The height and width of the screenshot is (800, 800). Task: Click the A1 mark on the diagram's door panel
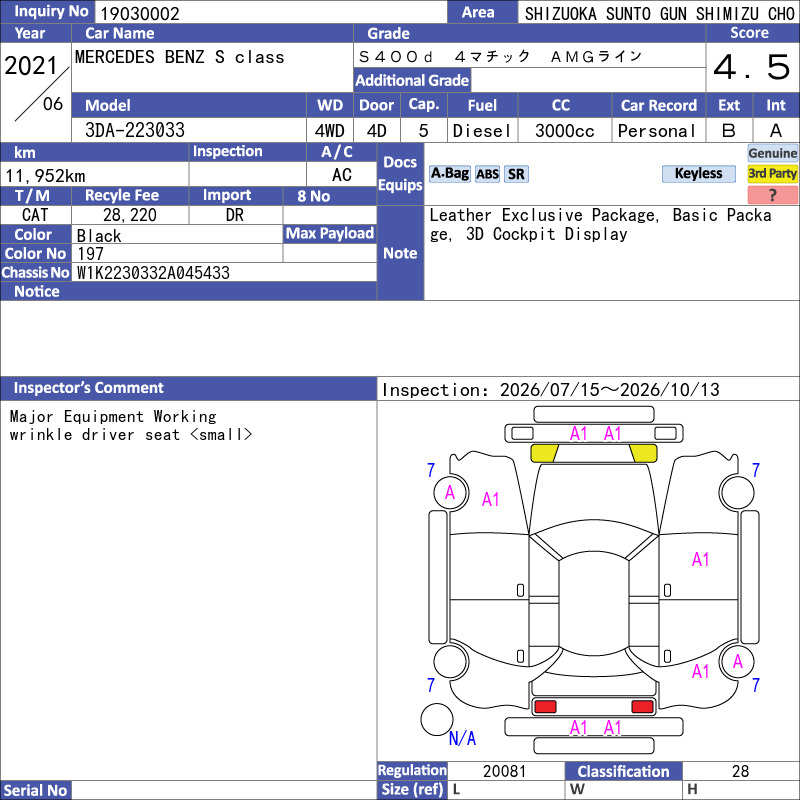[700, 560]
